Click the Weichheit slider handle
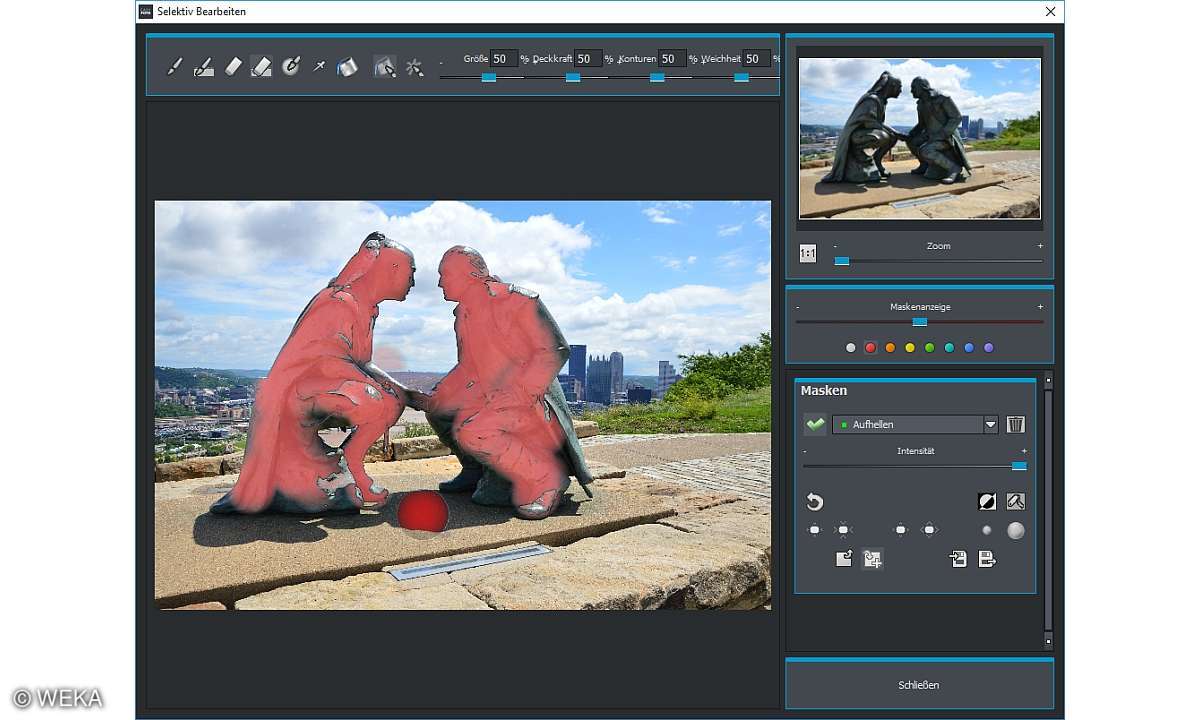This screenshot has width=1200, height=720. click(741, 77)
